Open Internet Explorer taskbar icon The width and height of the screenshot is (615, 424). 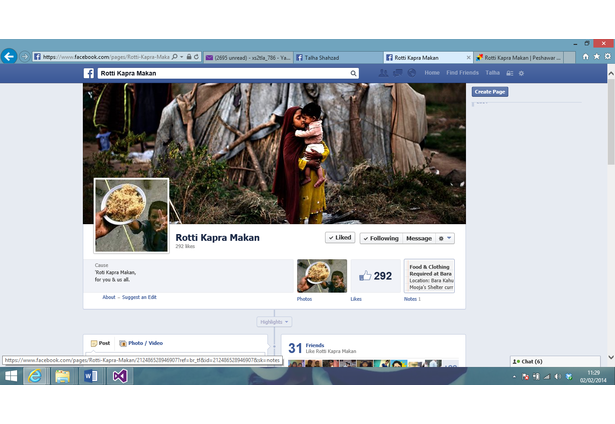(35, 376)
